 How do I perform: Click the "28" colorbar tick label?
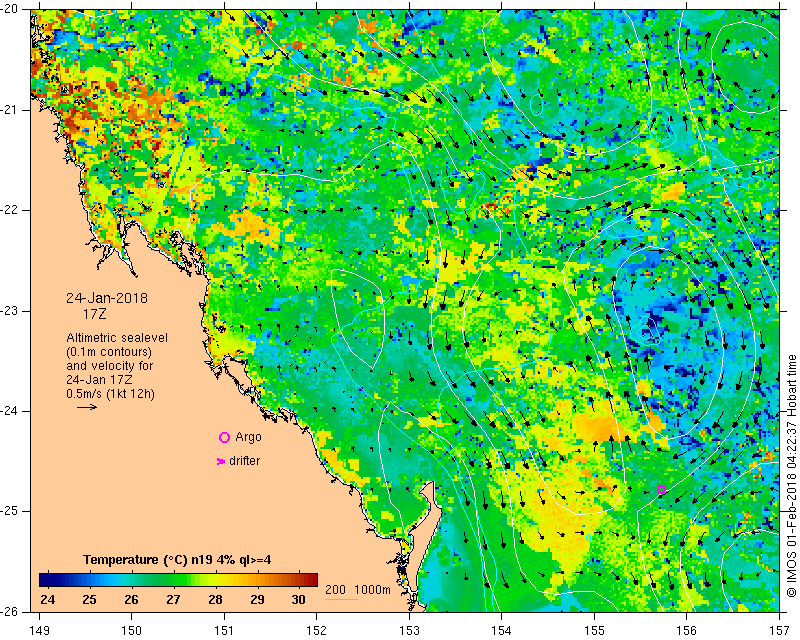pos(215,599)
